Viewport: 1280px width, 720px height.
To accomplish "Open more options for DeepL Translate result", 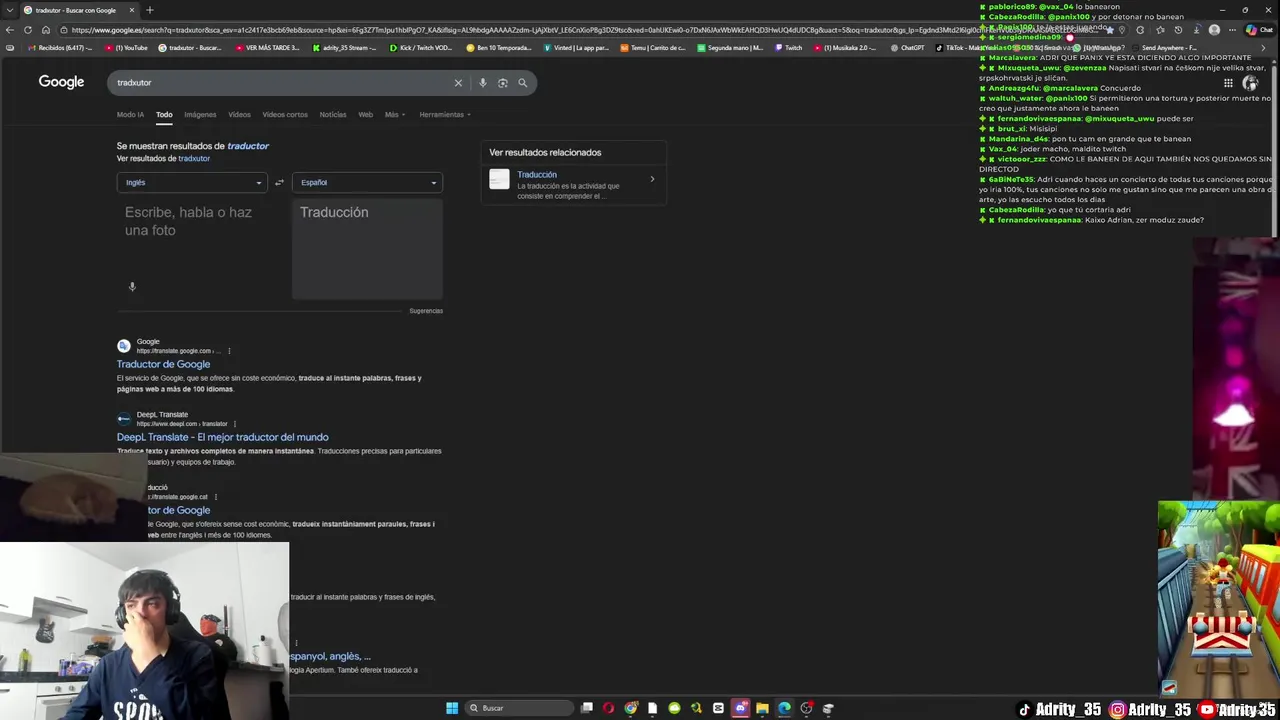I will point(234,424).
